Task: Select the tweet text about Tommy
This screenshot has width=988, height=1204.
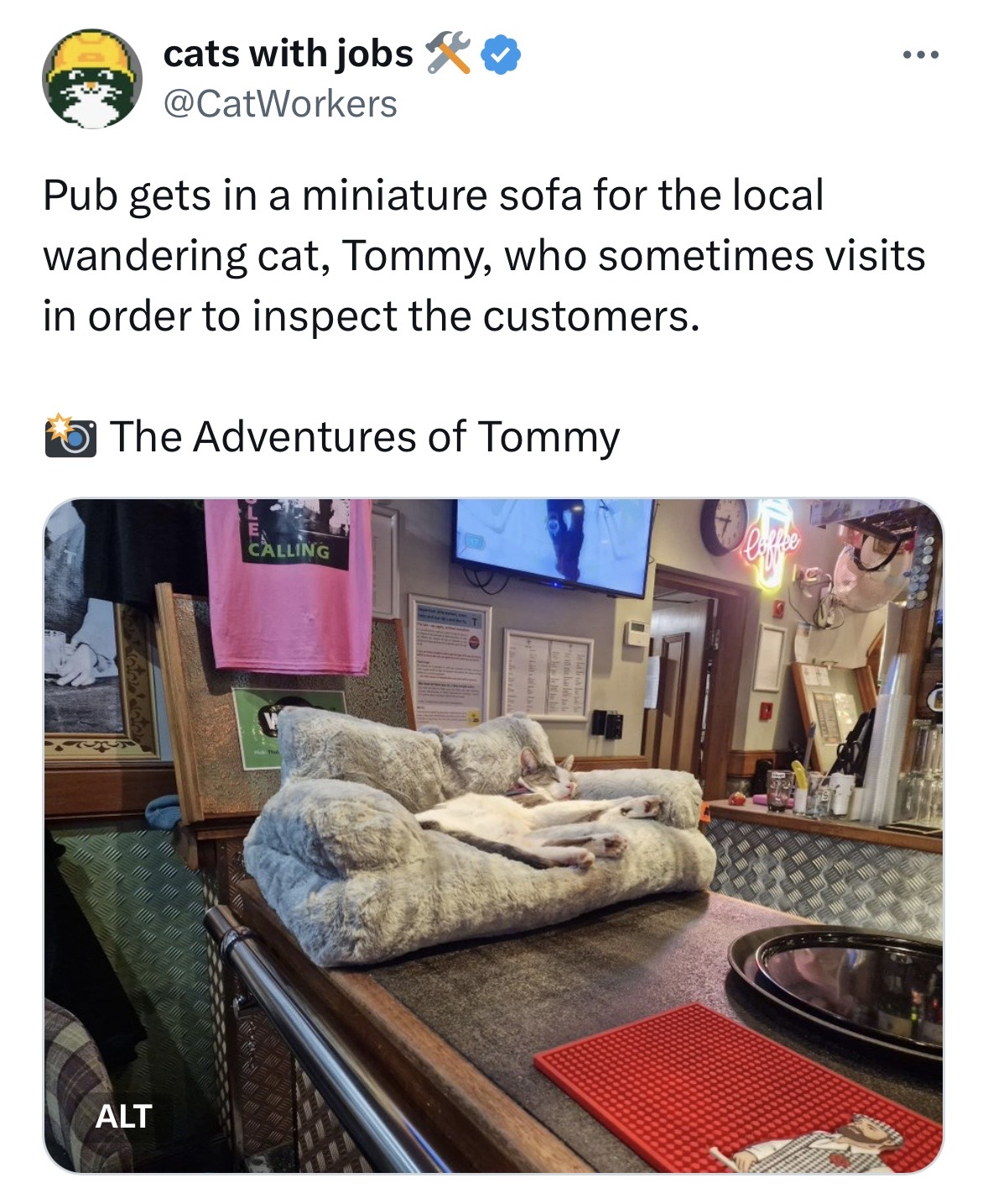Action: pyautogui.click(x=484, y=255)
